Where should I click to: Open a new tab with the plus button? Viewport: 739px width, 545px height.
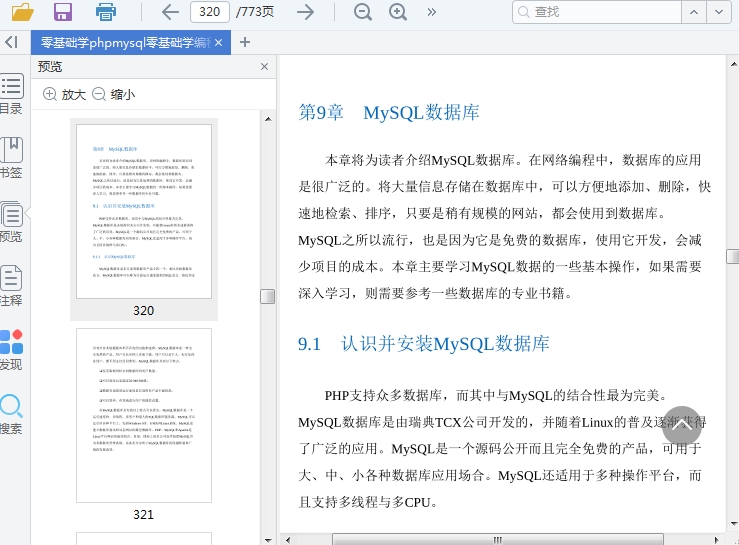click(245, 42)
